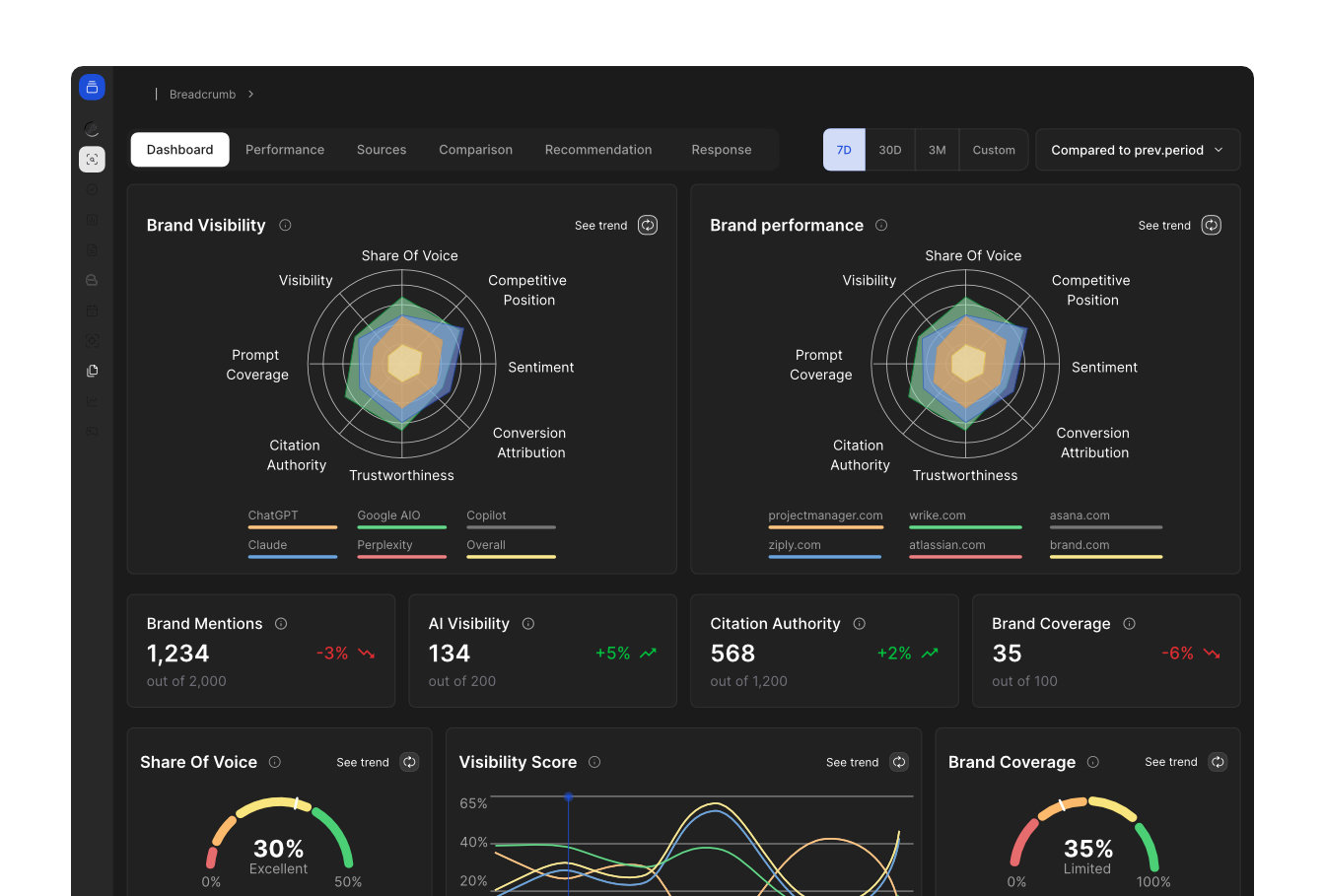
Task: Open the Custom date range selector
Action: click(x=993, y=149)
